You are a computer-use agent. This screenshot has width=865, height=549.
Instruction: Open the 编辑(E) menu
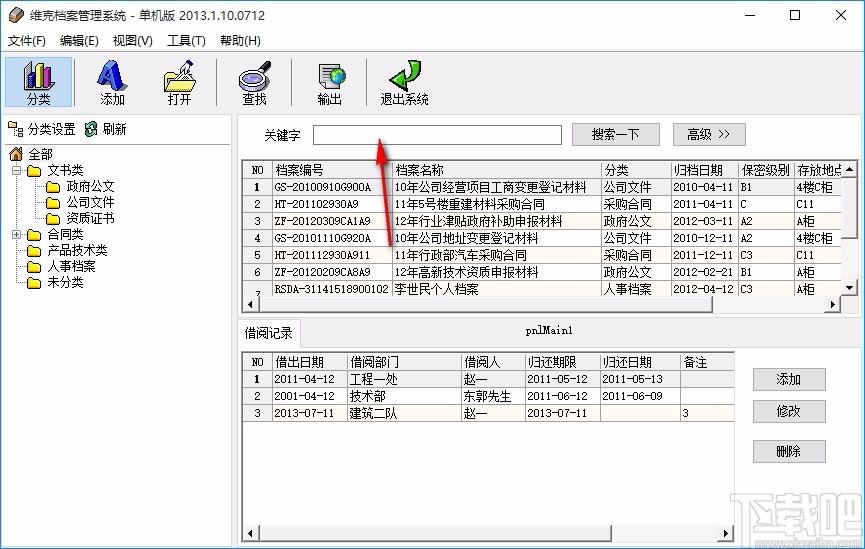[x=79, y=41]
